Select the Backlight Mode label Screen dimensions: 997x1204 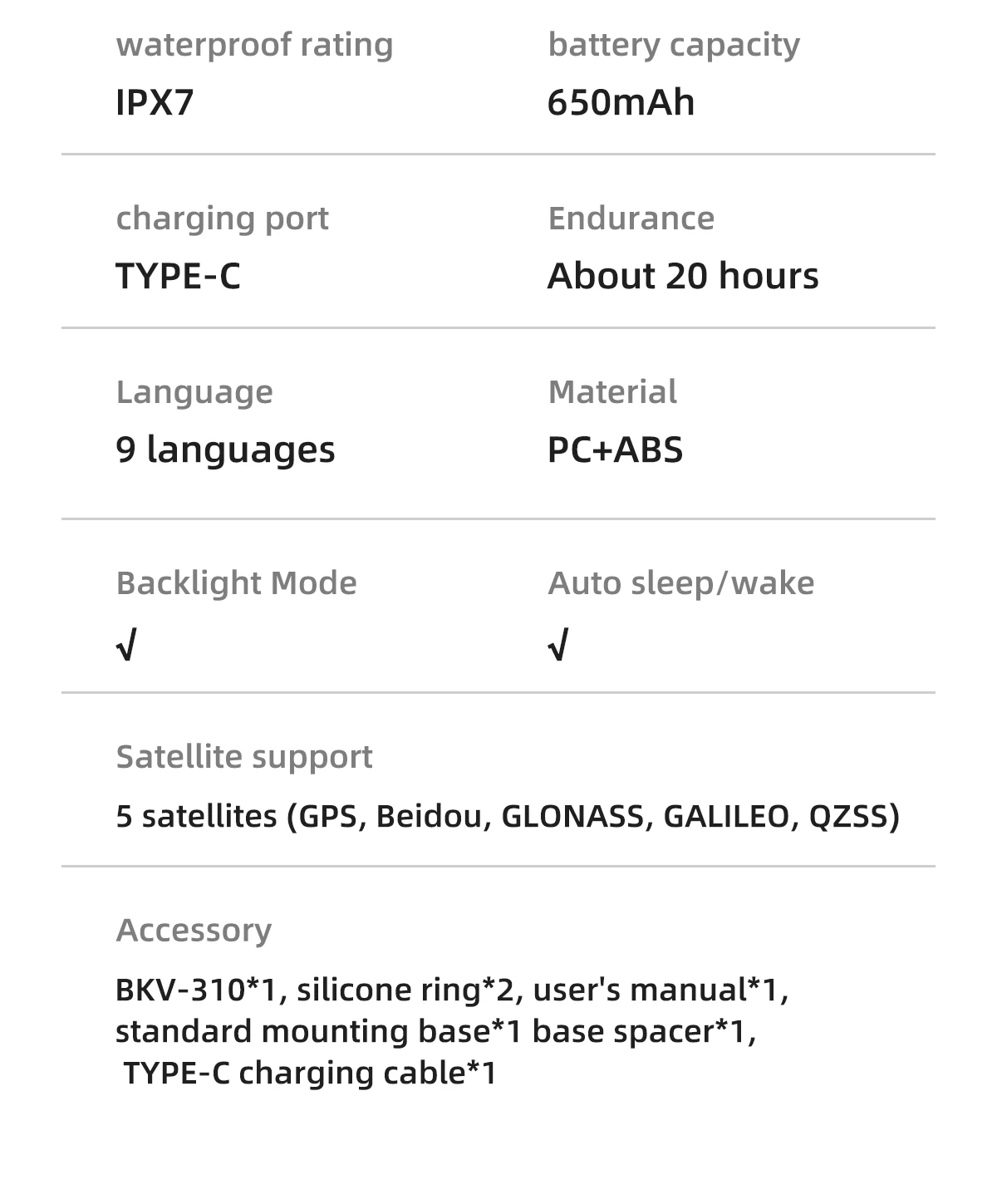pyautogui.click(x=237, y=584)
